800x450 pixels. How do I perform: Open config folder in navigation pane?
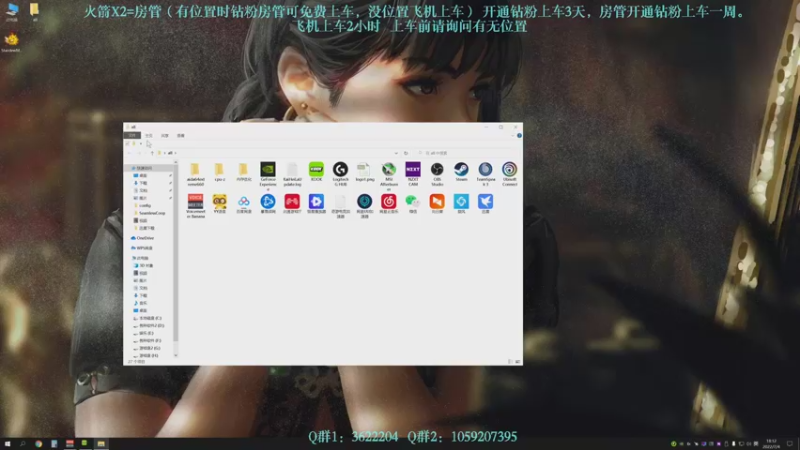pos(143,205)
